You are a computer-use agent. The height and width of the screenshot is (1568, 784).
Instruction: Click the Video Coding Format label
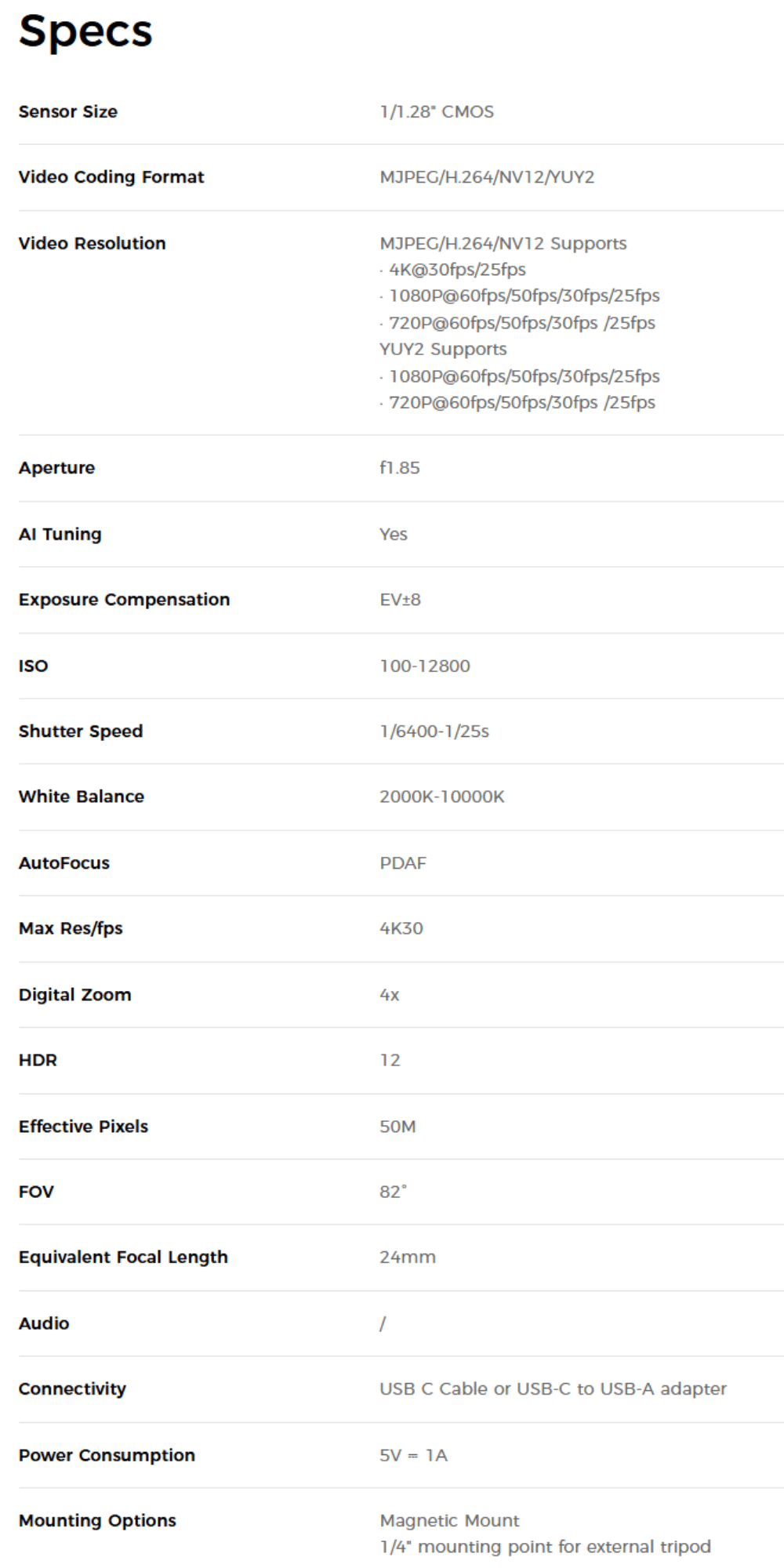tap(111, 177)
